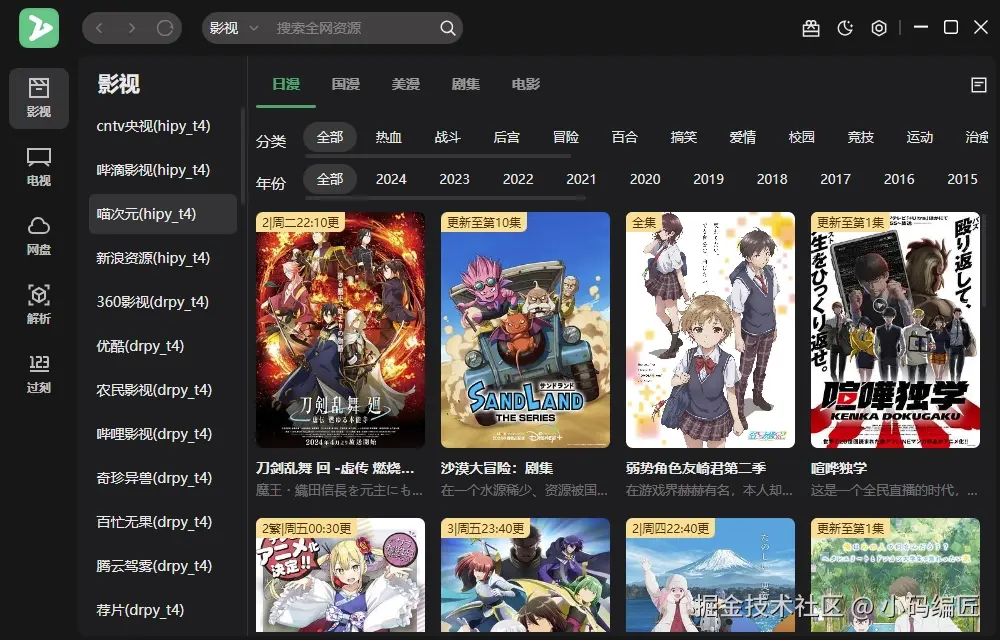The height and width of the screenshot is (640, 1000).
Task: Toggle dark mode moon icon
Action: pos(845,28)
